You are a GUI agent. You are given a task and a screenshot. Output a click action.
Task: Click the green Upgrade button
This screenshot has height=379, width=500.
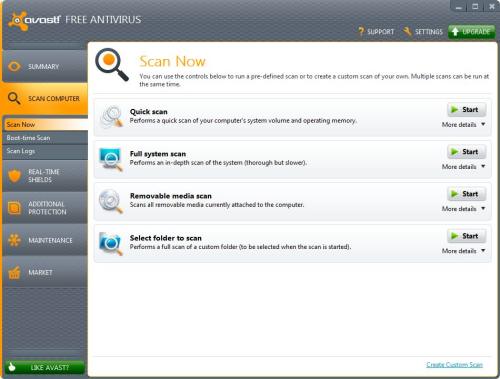pos(471,32)
